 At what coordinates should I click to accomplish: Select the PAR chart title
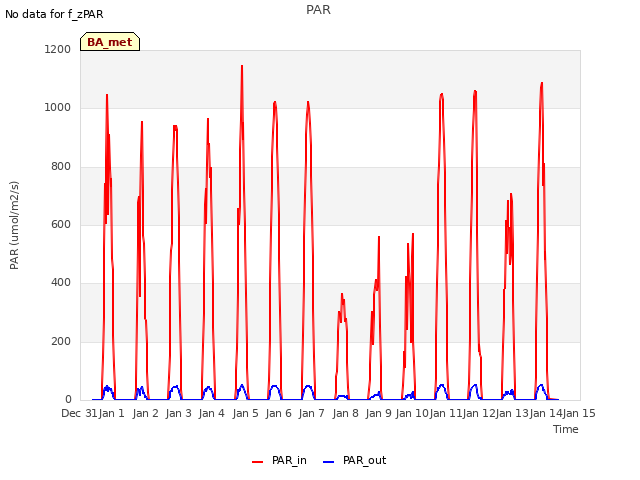coord(318,10)
